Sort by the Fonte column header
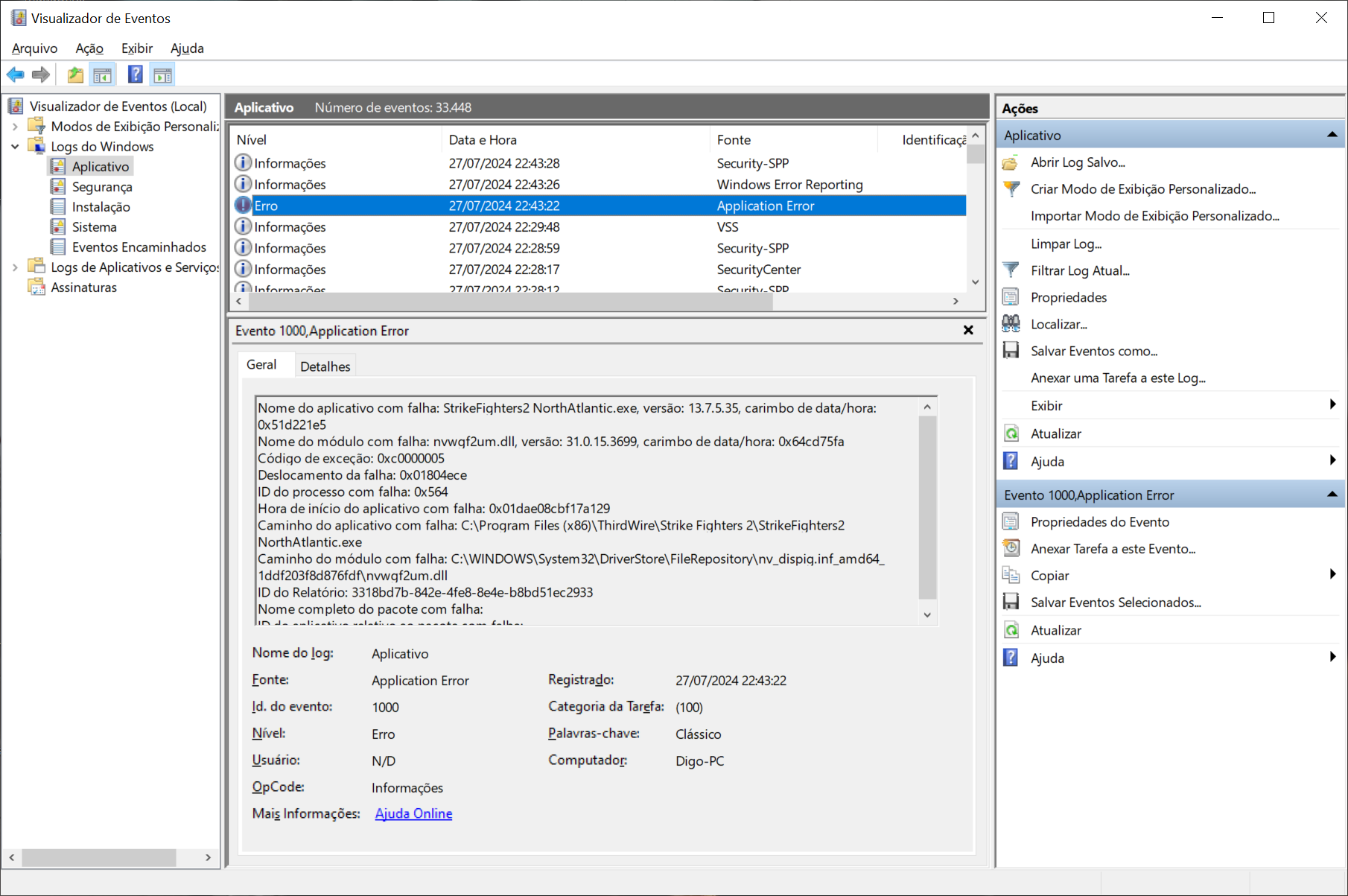The width and height of the screenshot is (1348, 896). tap(794, 140)
